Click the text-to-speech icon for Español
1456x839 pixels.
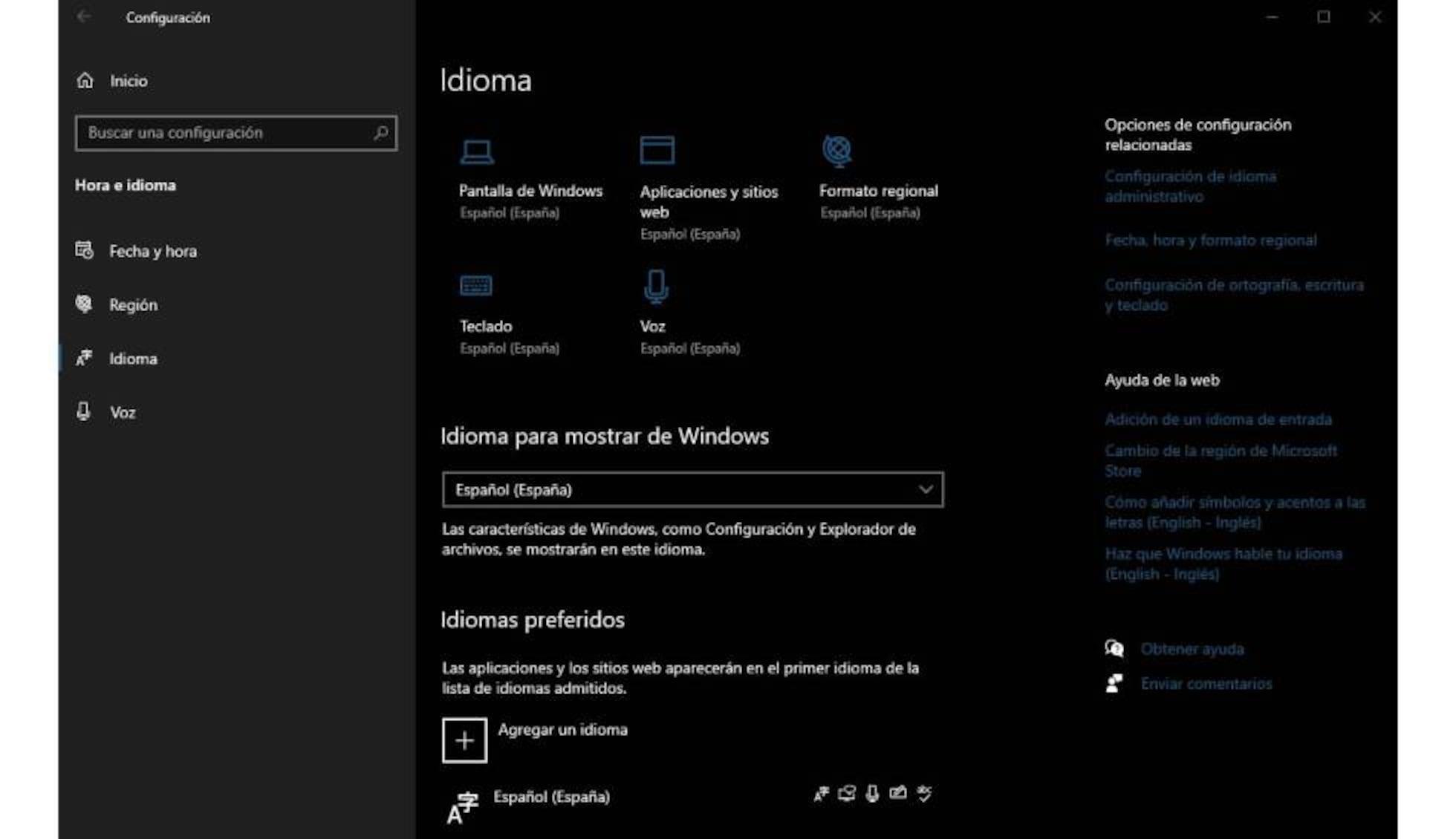click(x=845, y=793)
